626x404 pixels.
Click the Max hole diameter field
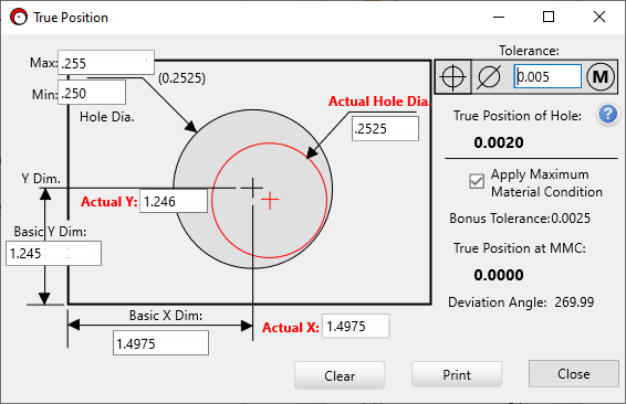(106, 63)
